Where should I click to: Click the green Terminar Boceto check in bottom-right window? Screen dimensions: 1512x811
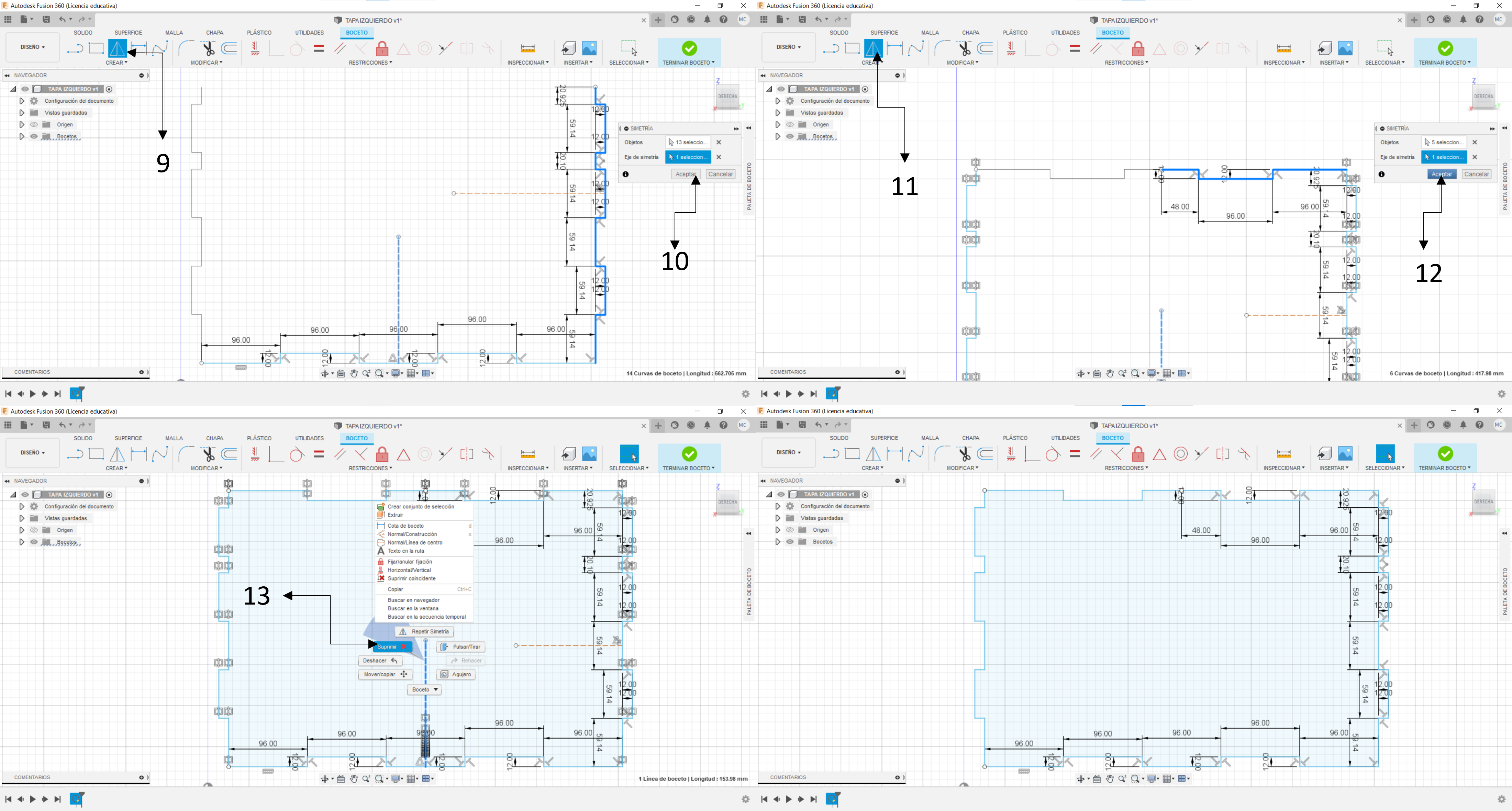click(x=1445, y=454)
